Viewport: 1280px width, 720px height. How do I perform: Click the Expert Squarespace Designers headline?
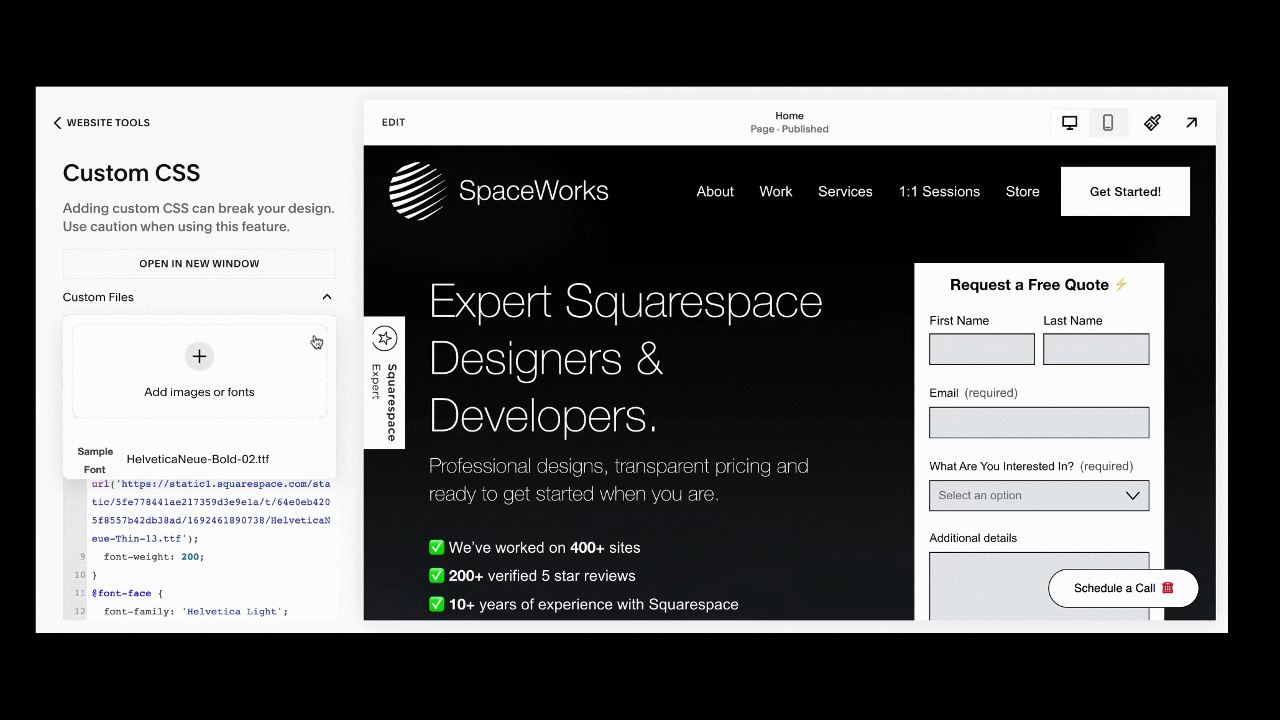click(626, 358)
